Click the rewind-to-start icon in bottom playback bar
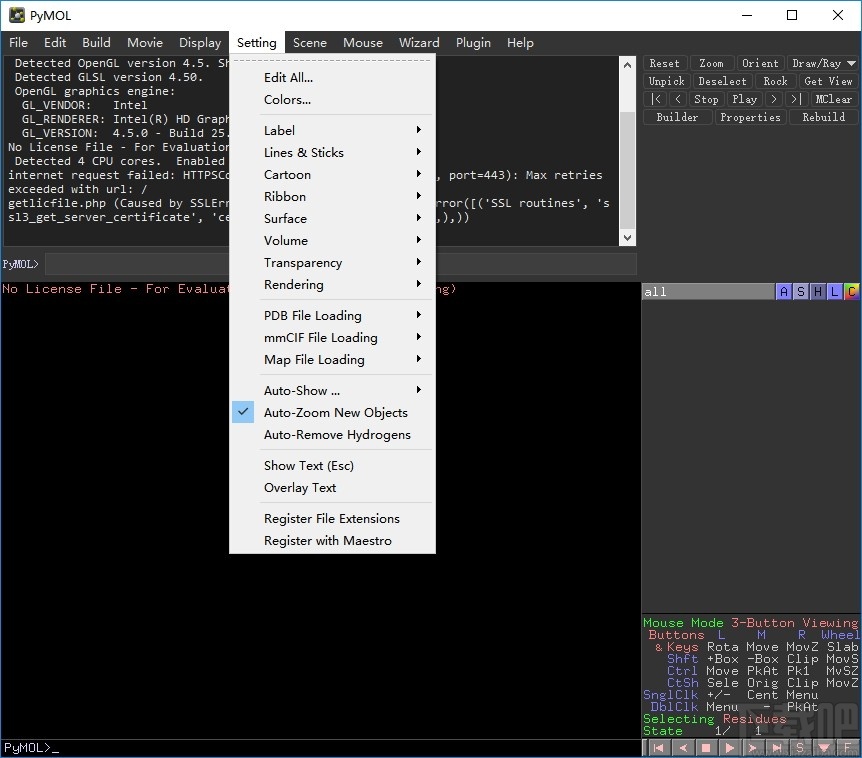The height and width of the screenshot is (758, 862). [657, 748]
